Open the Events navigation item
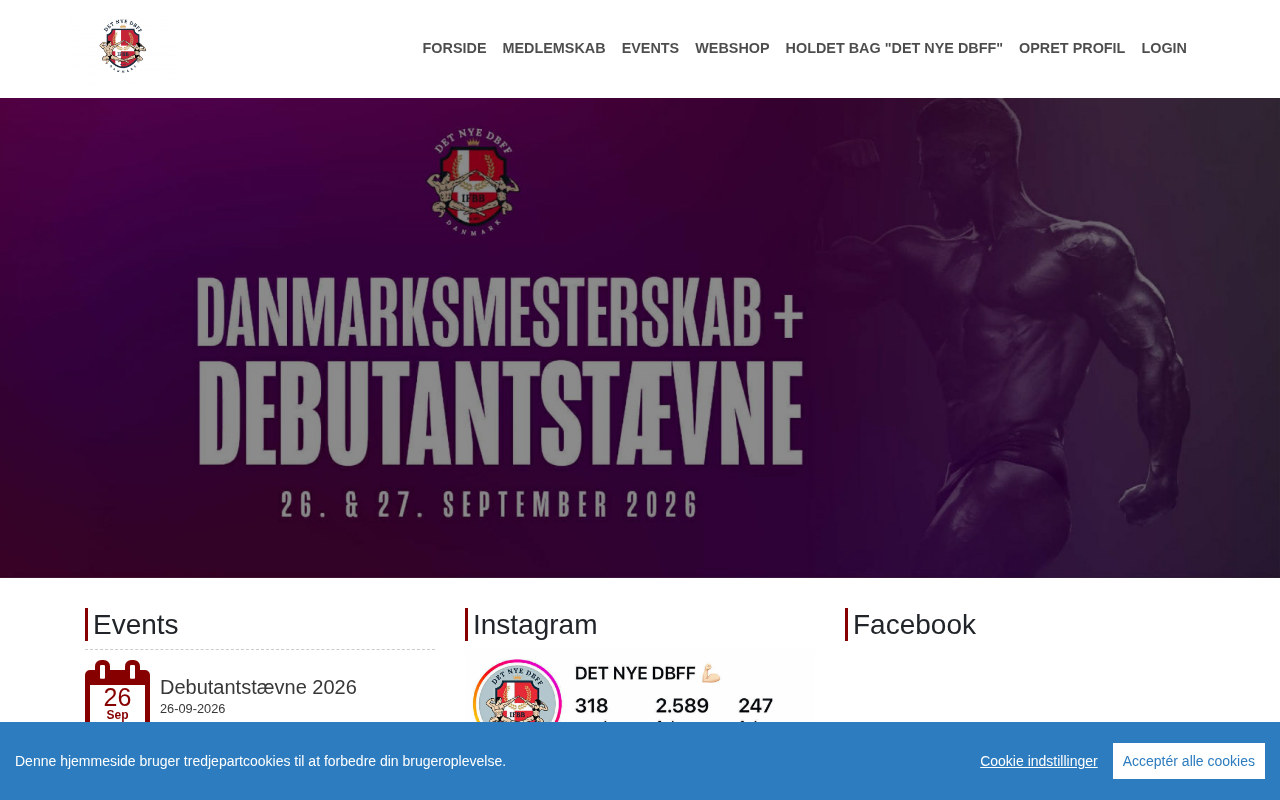Screen dimensions: 1280x800 [x=650, y=48]
